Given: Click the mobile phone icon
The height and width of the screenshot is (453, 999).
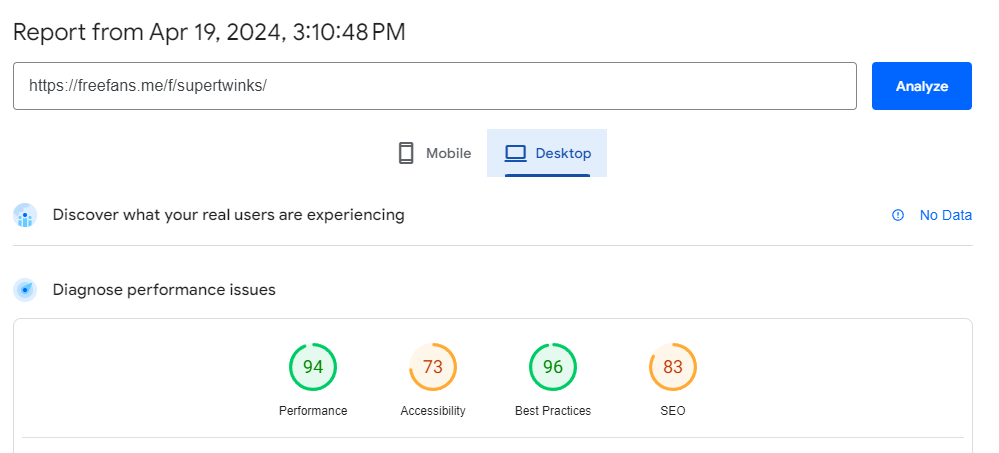Looking at the screenshot, I should point(406,154).
